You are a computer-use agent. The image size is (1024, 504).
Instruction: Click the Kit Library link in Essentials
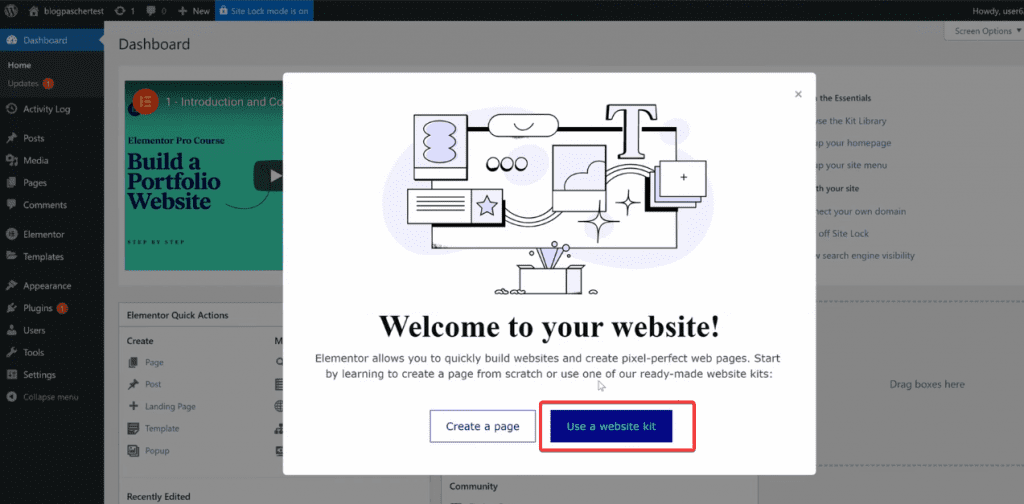(x=851, y=121)
